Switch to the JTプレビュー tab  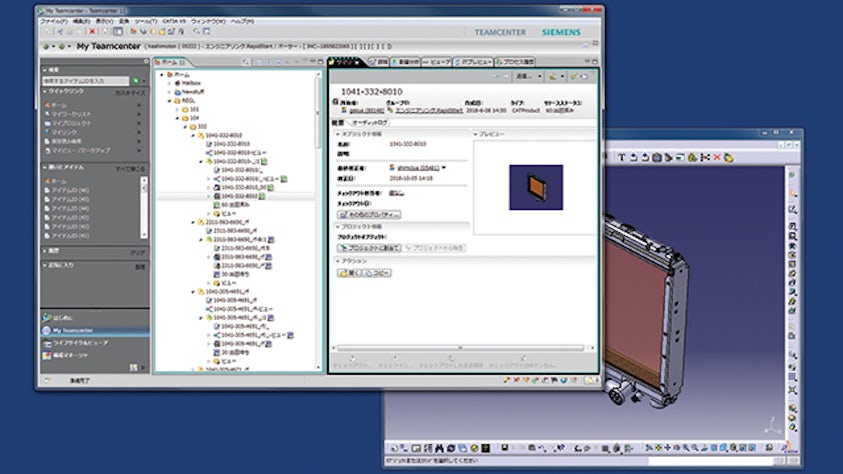point(473,62)
